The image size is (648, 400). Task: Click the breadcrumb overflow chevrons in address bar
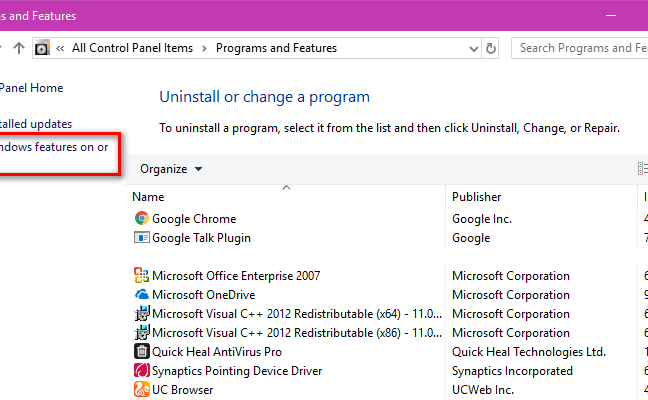pyautogui.click(x=60, y=48)
